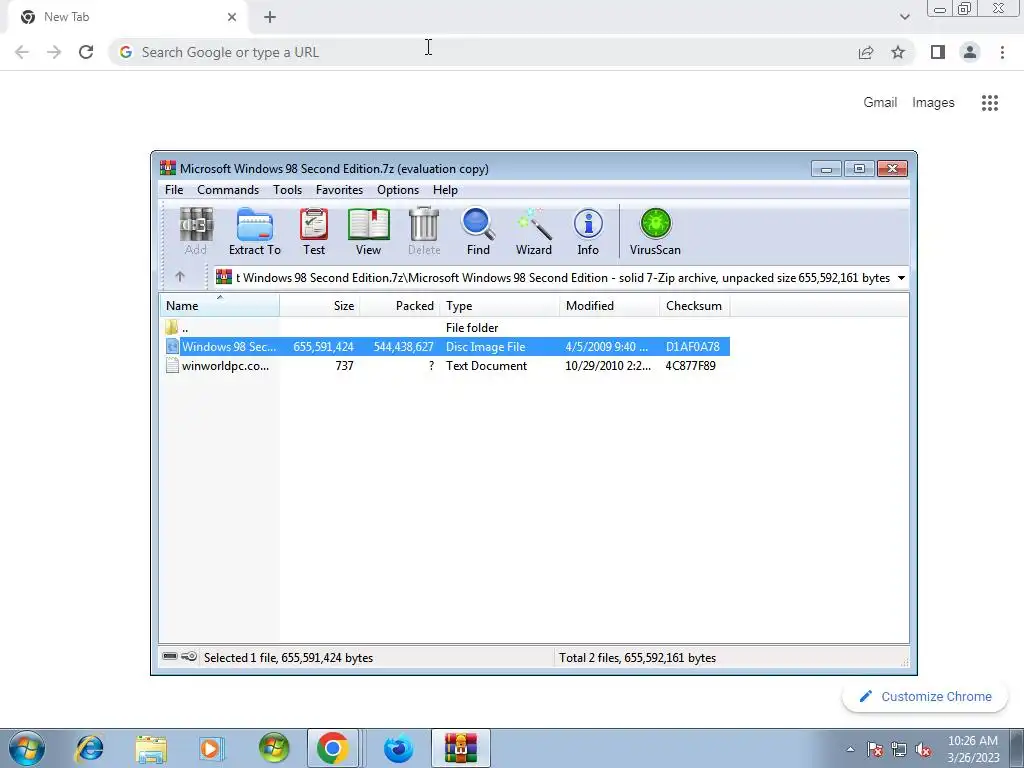Open Chrome side panel icon
The height and width of the screenshot is (768, 1024).
(x=938, y=52)
